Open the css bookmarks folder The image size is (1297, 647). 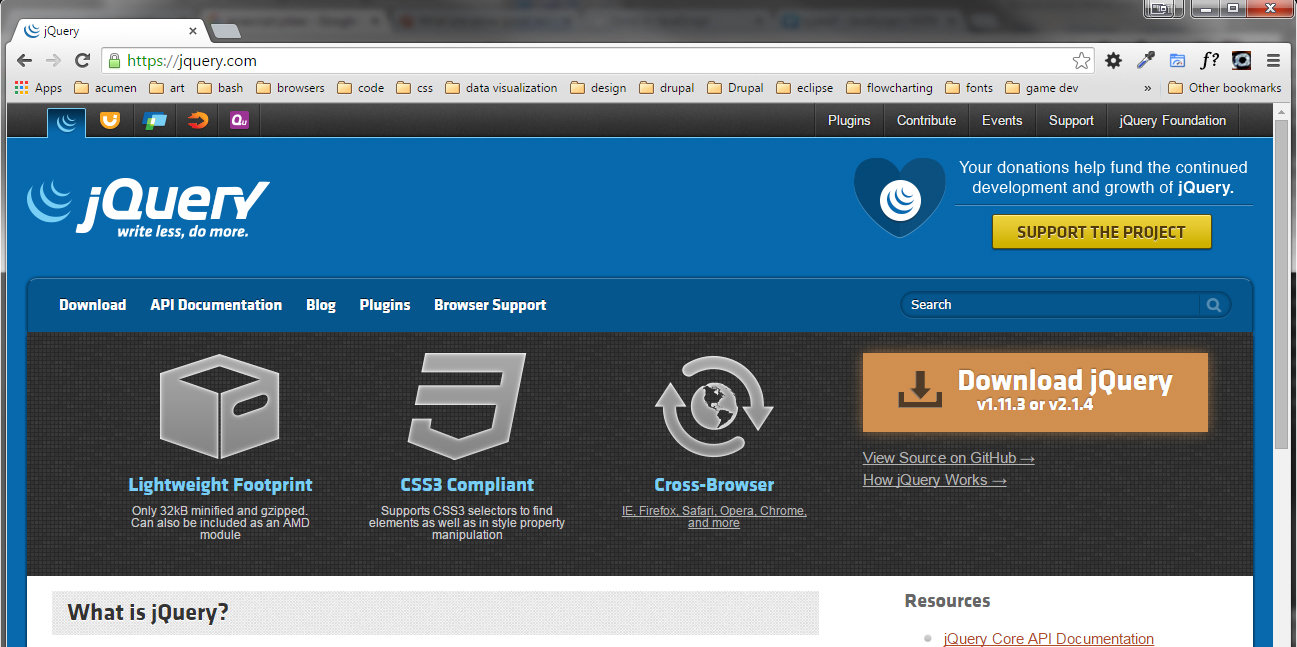415,88
